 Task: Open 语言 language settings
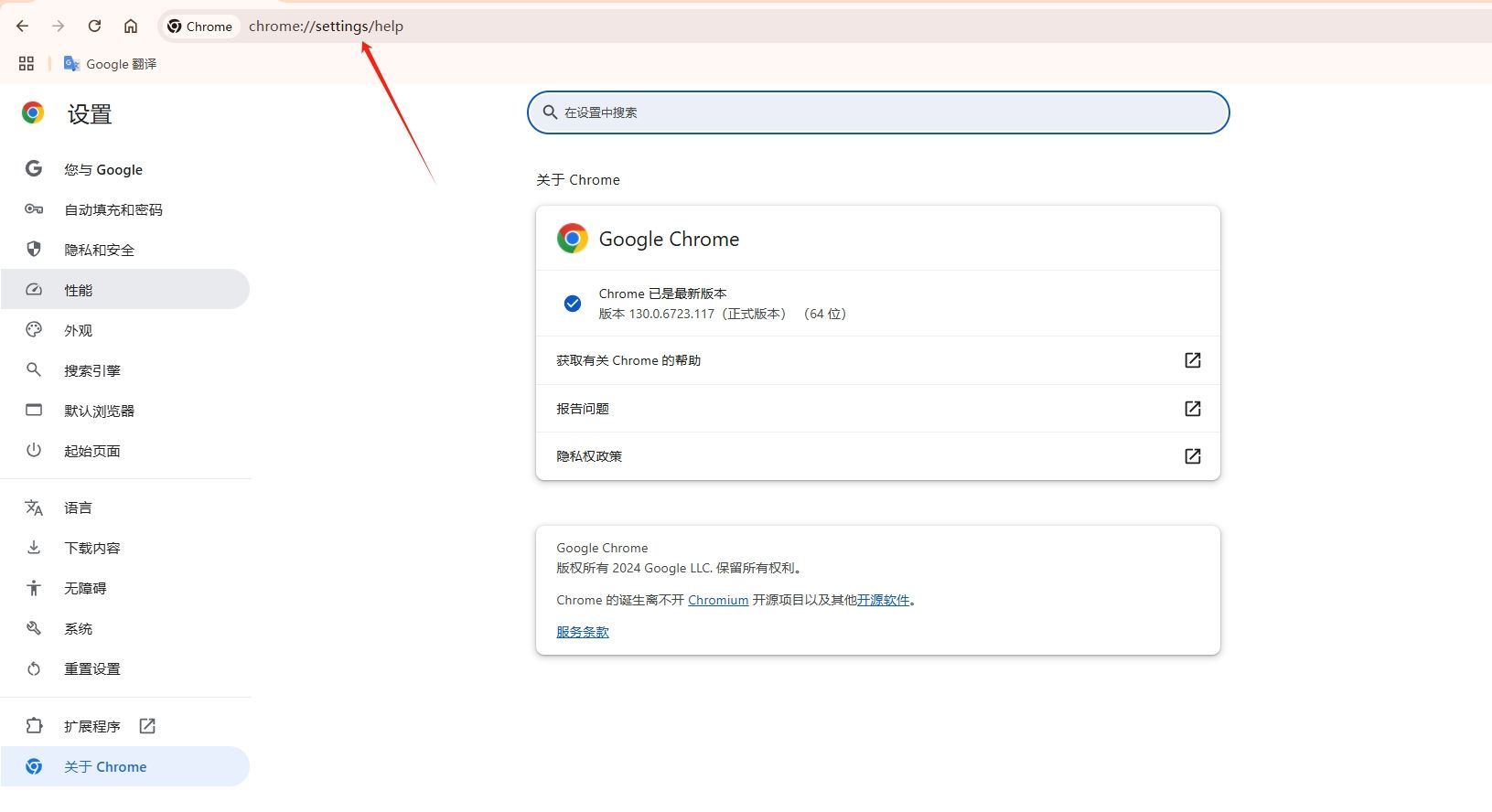[x=125, y=507]
